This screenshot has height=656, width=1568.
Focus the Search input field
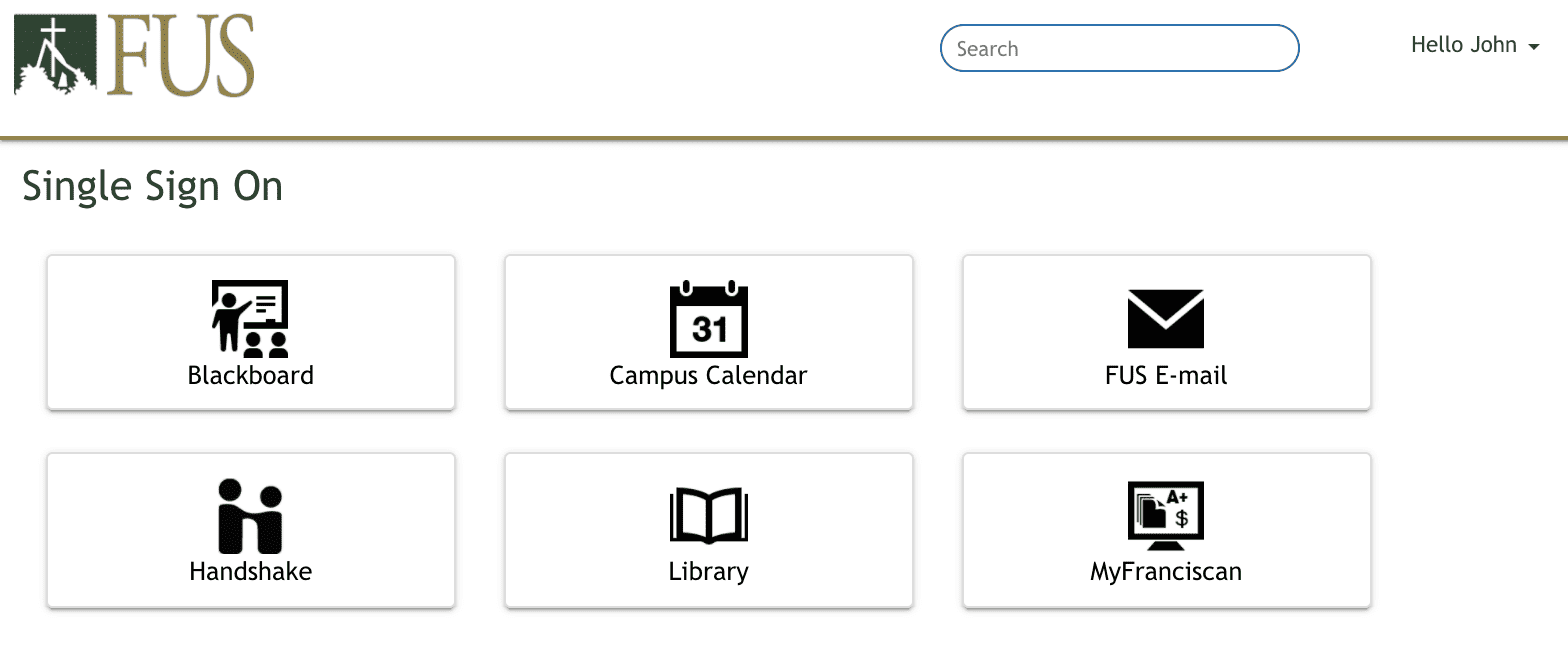pyautogui.click(x=1119, y=48)
